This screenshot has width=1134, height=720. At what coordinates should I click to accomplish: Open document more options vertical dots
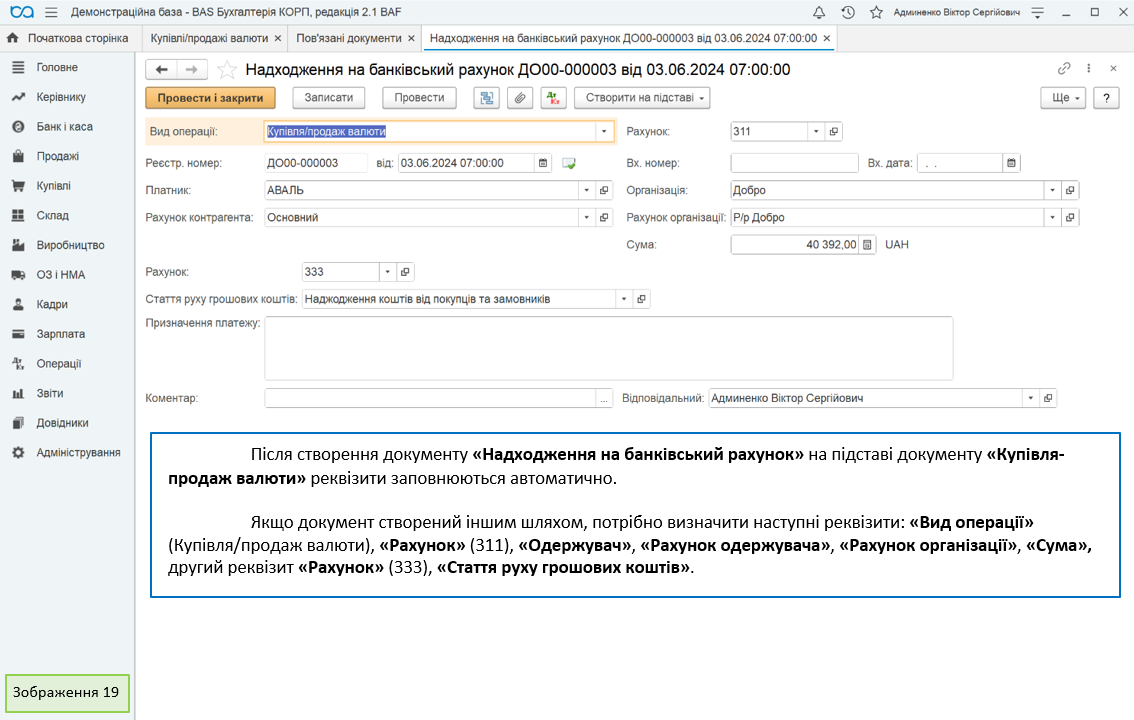[1088, 69]
